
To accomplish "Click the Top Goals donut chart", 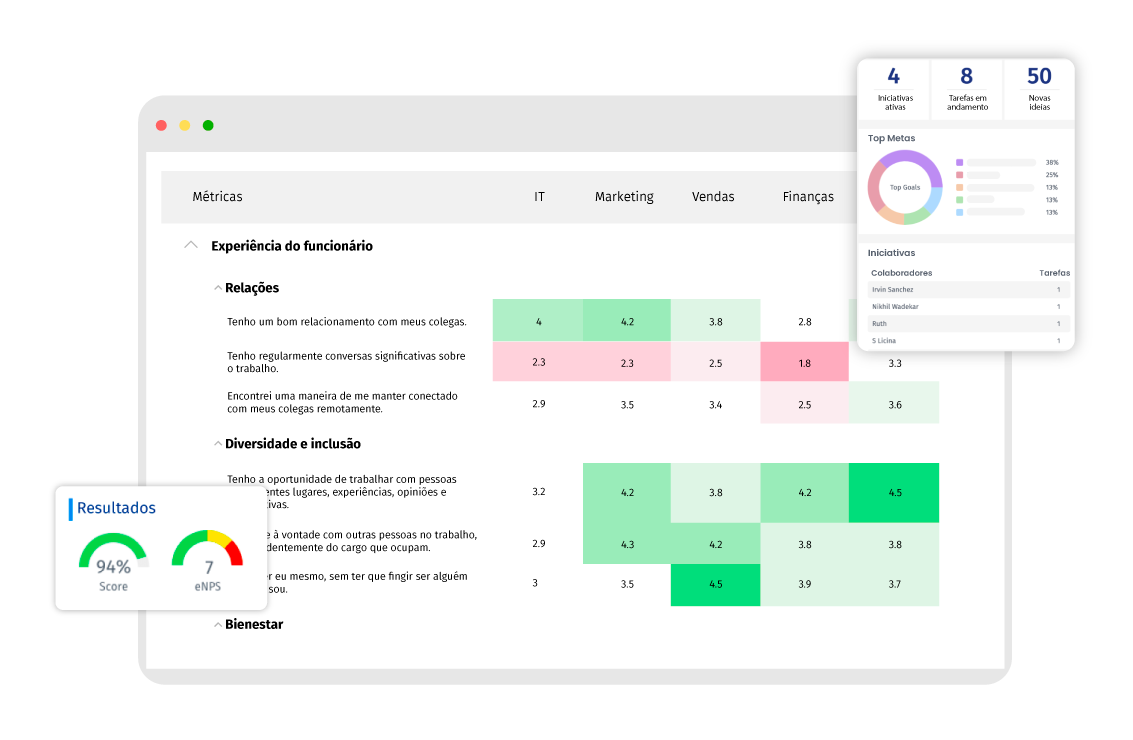I will point(905,187).
